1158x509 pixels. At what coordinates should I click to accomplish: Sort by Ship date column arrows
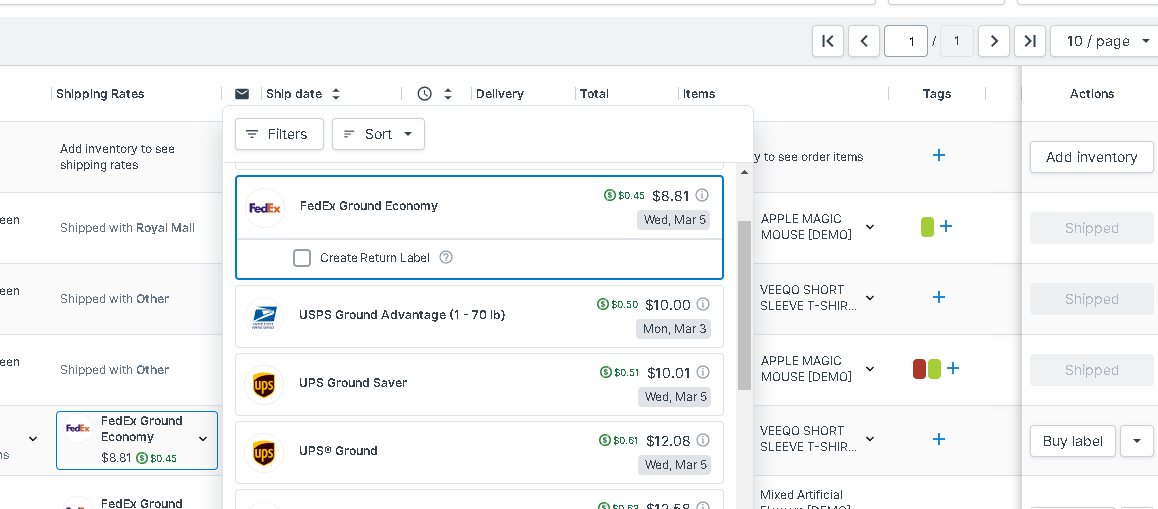tap(336, 94)
